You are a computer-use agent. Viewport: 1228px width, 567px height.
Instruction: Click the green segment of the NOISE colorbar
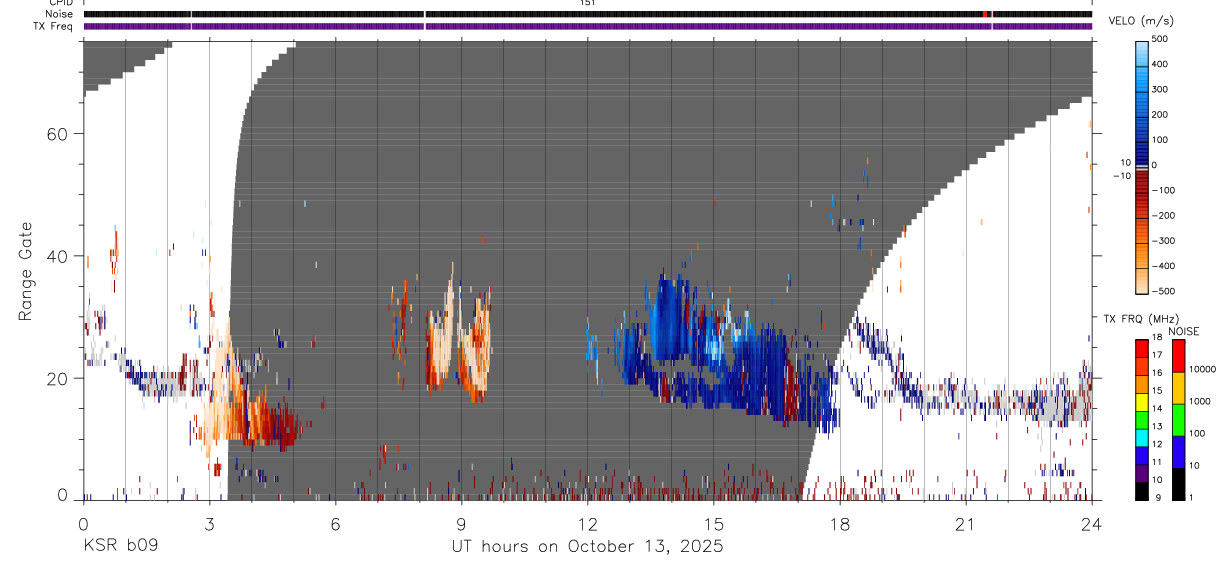(x=1178, y=419)
